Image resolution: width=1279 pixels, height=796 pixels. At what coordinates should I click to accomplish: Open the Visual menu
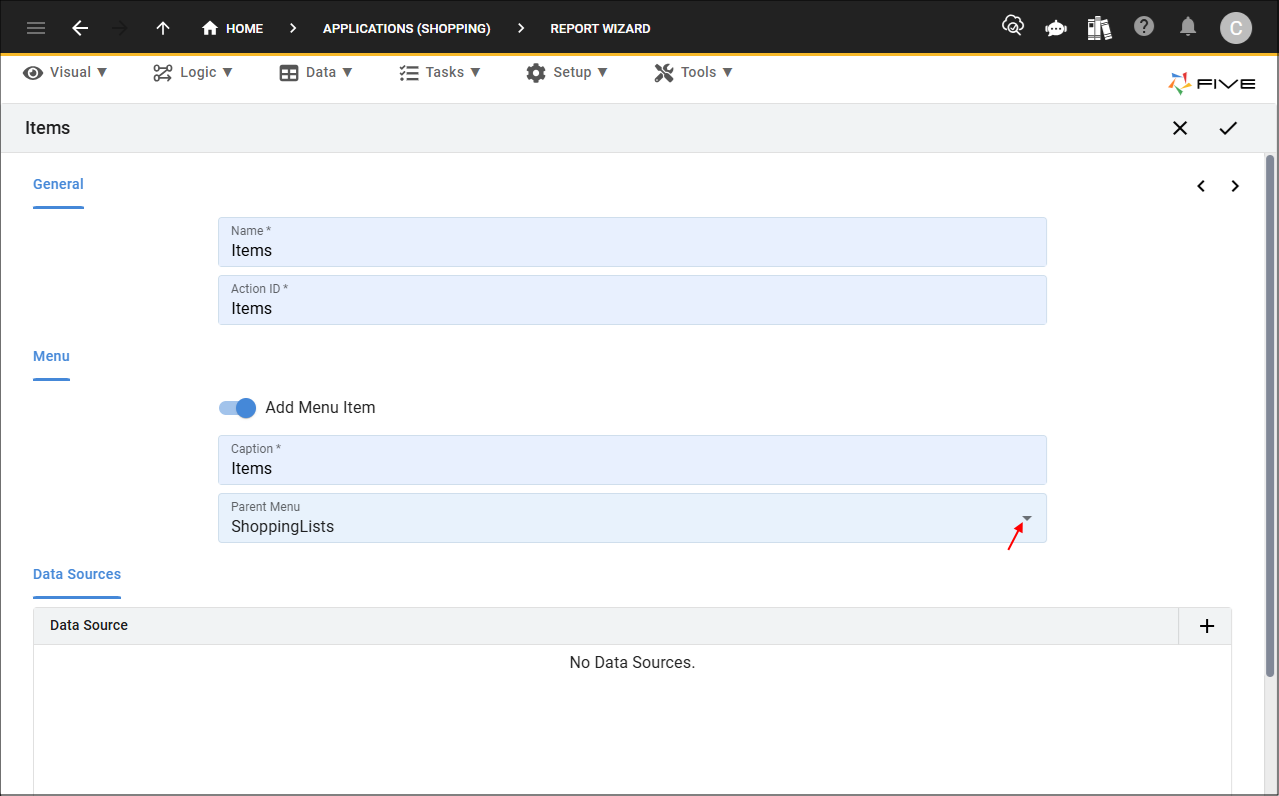(66, 72)
